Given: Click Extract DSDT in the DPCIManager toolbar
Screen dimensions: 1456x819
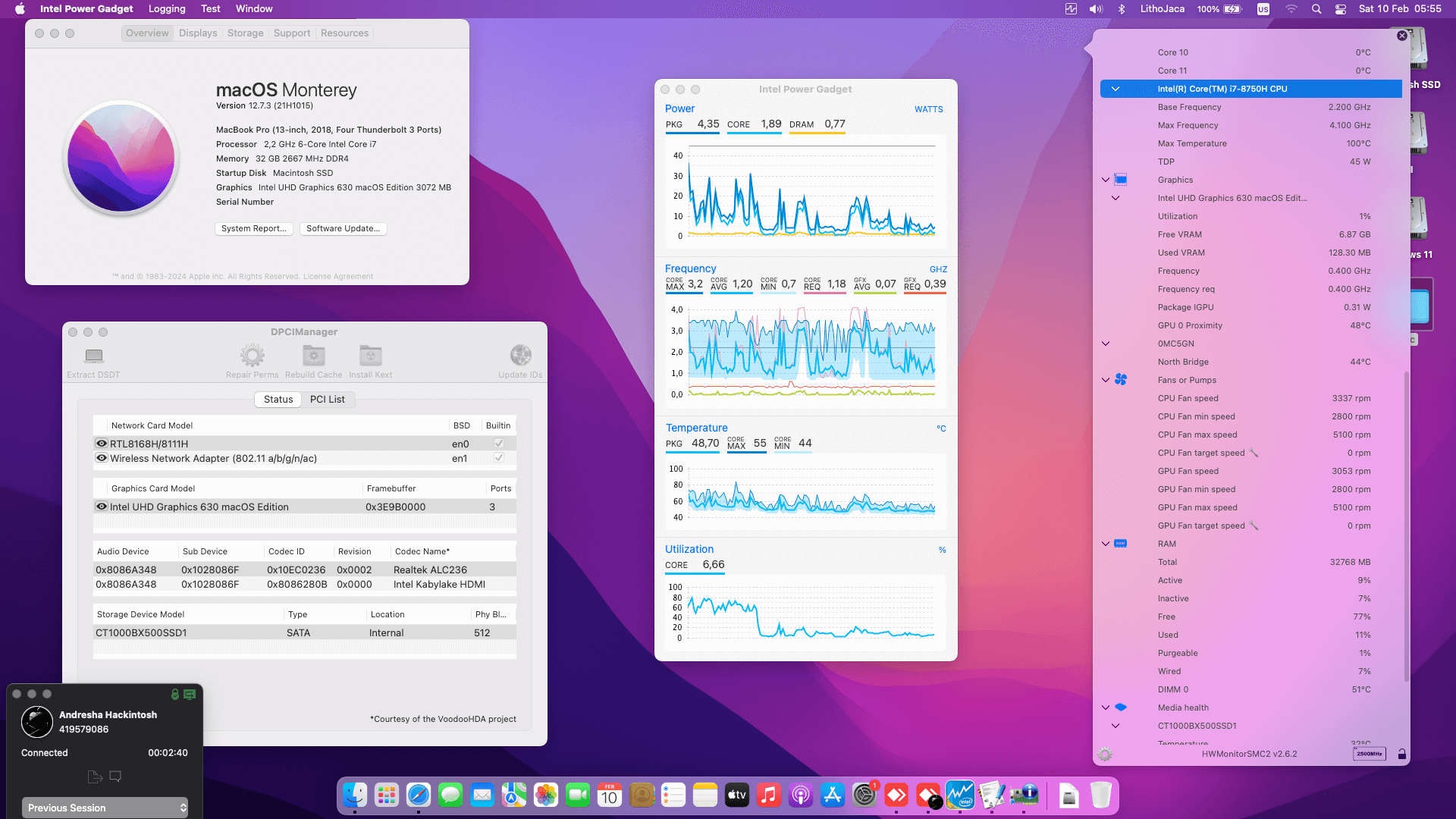Looking at the screenshot, I should pyautogui.click(x=93, y=362).
